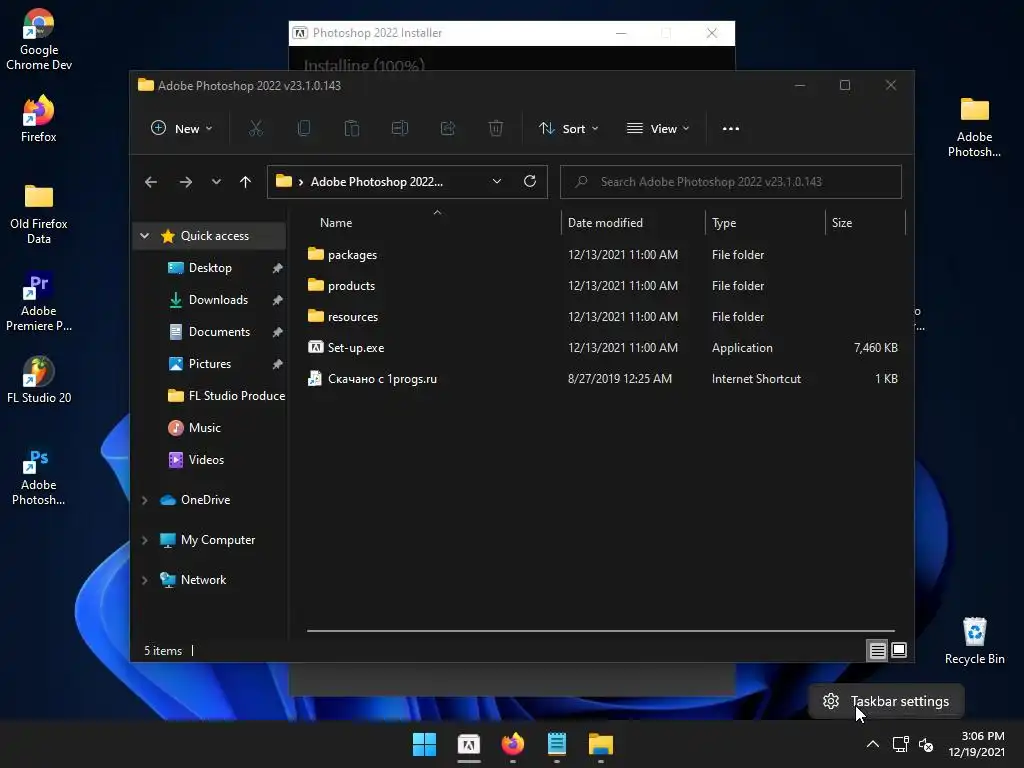The height and width of the screenshot is (768, 1024).
Task: Select the Adobe Photoshop folder on the right desktop
Action: (974, 127)
